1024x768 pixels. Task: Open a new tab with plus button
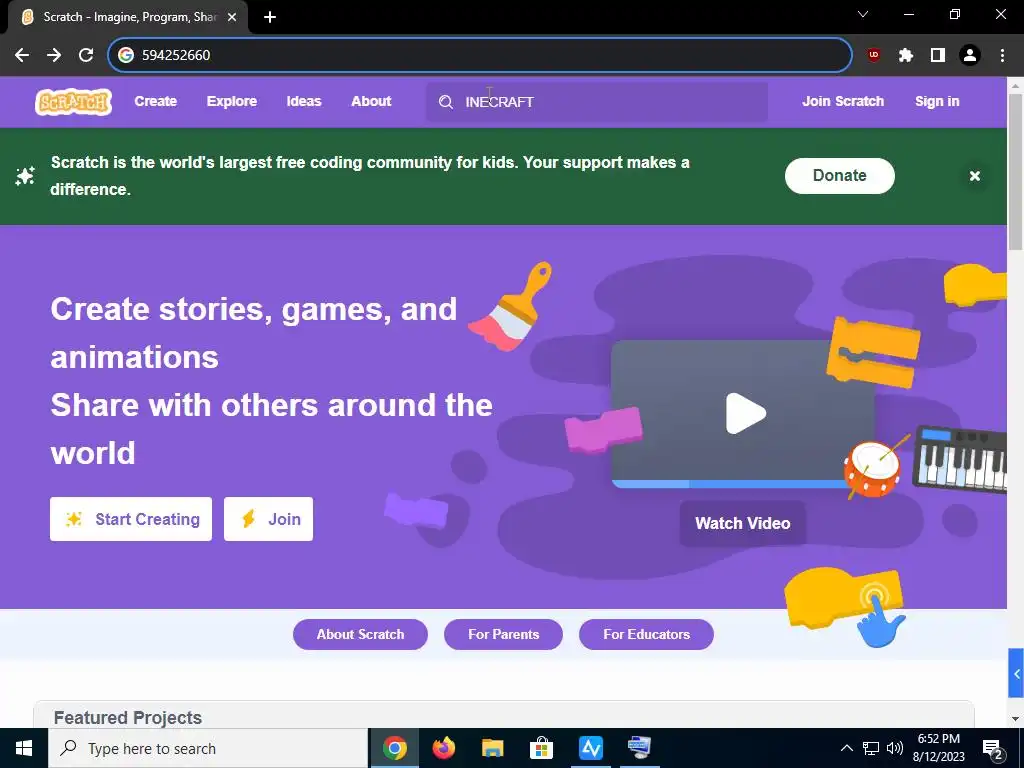(x=270, y=17)
